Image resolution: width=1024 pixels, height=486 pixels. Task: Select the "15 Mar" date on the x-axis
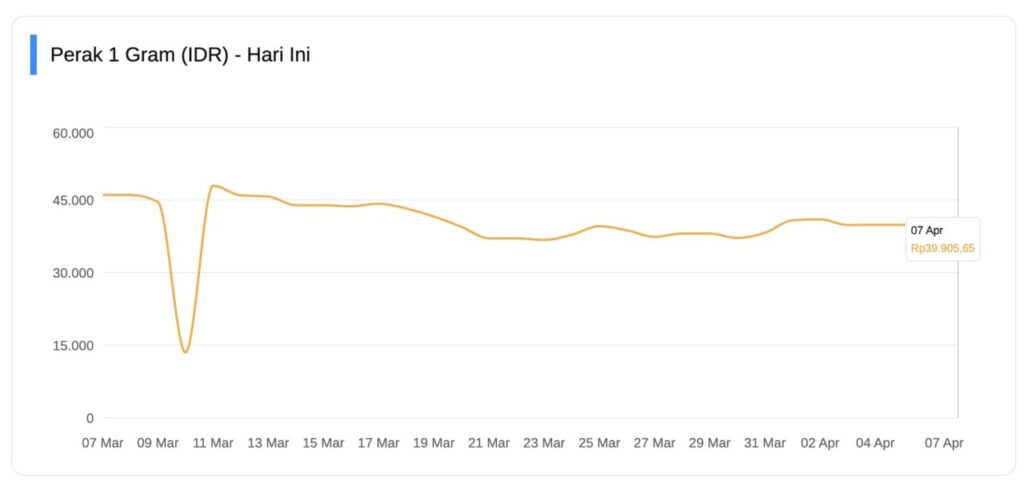323,442
